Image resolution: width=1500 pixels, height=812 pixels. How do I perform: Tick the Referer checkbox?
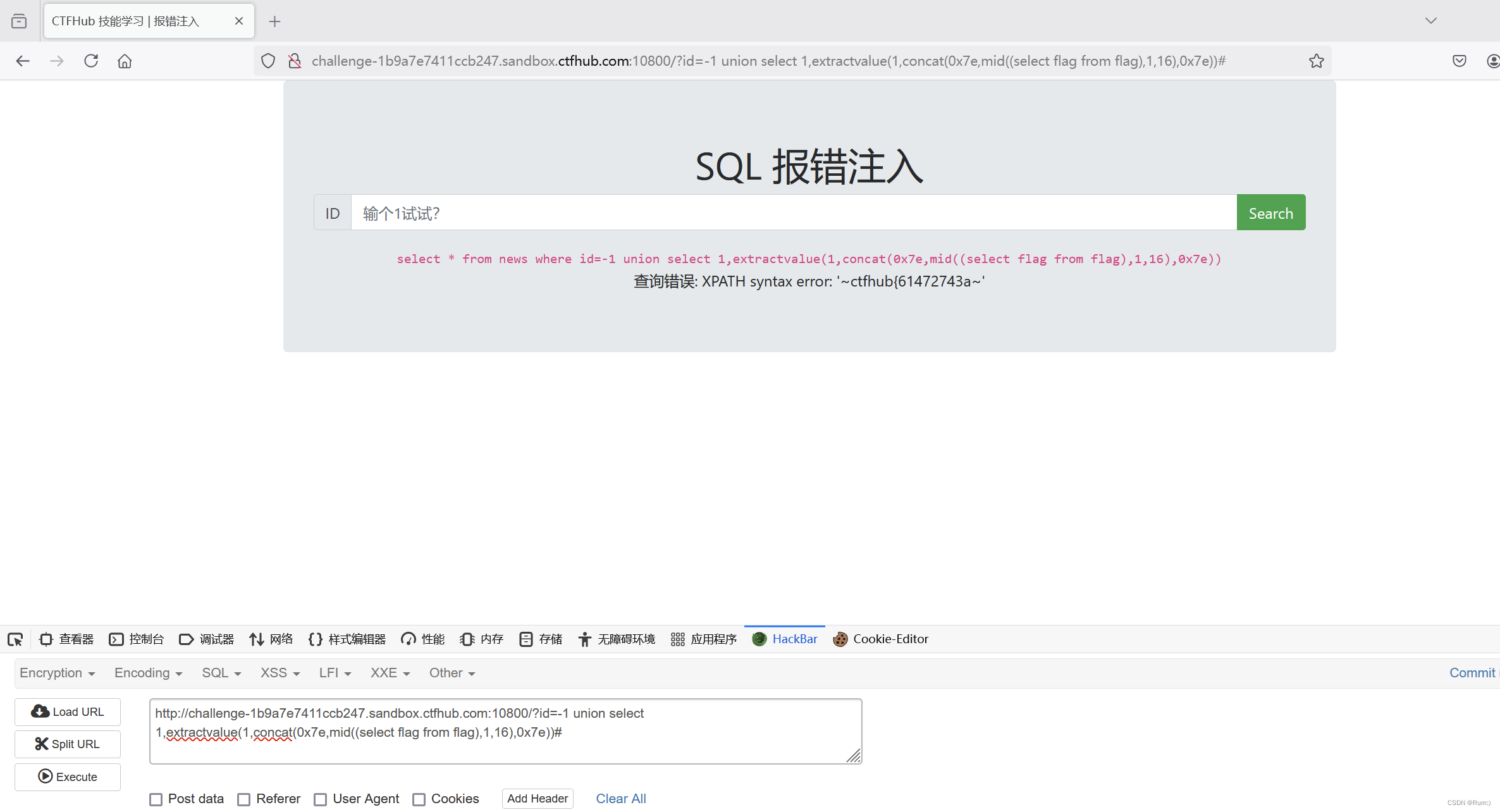click(243, 799)
